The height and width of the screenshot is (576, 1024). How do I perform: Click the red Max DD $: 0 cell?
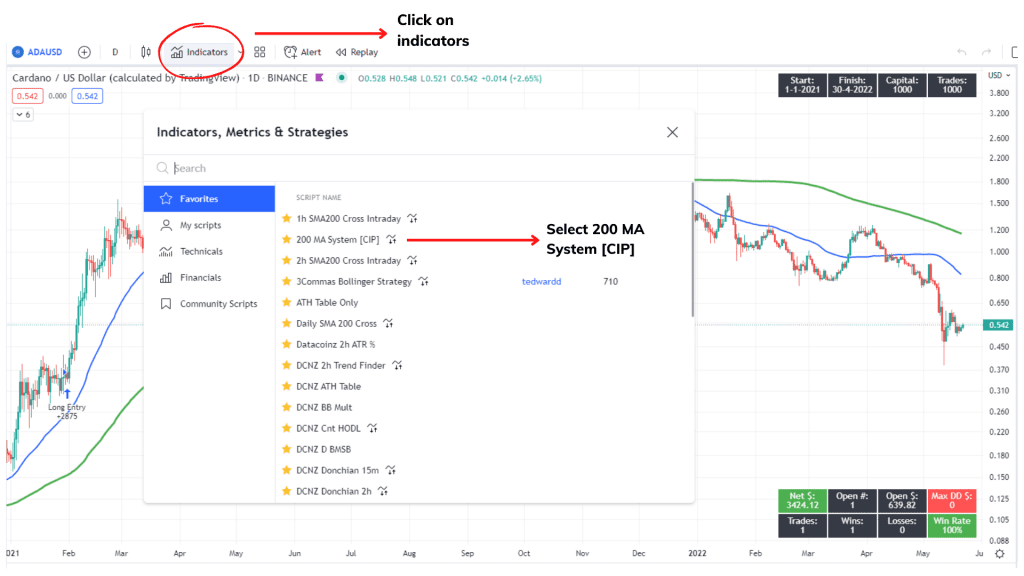(952, 501)
